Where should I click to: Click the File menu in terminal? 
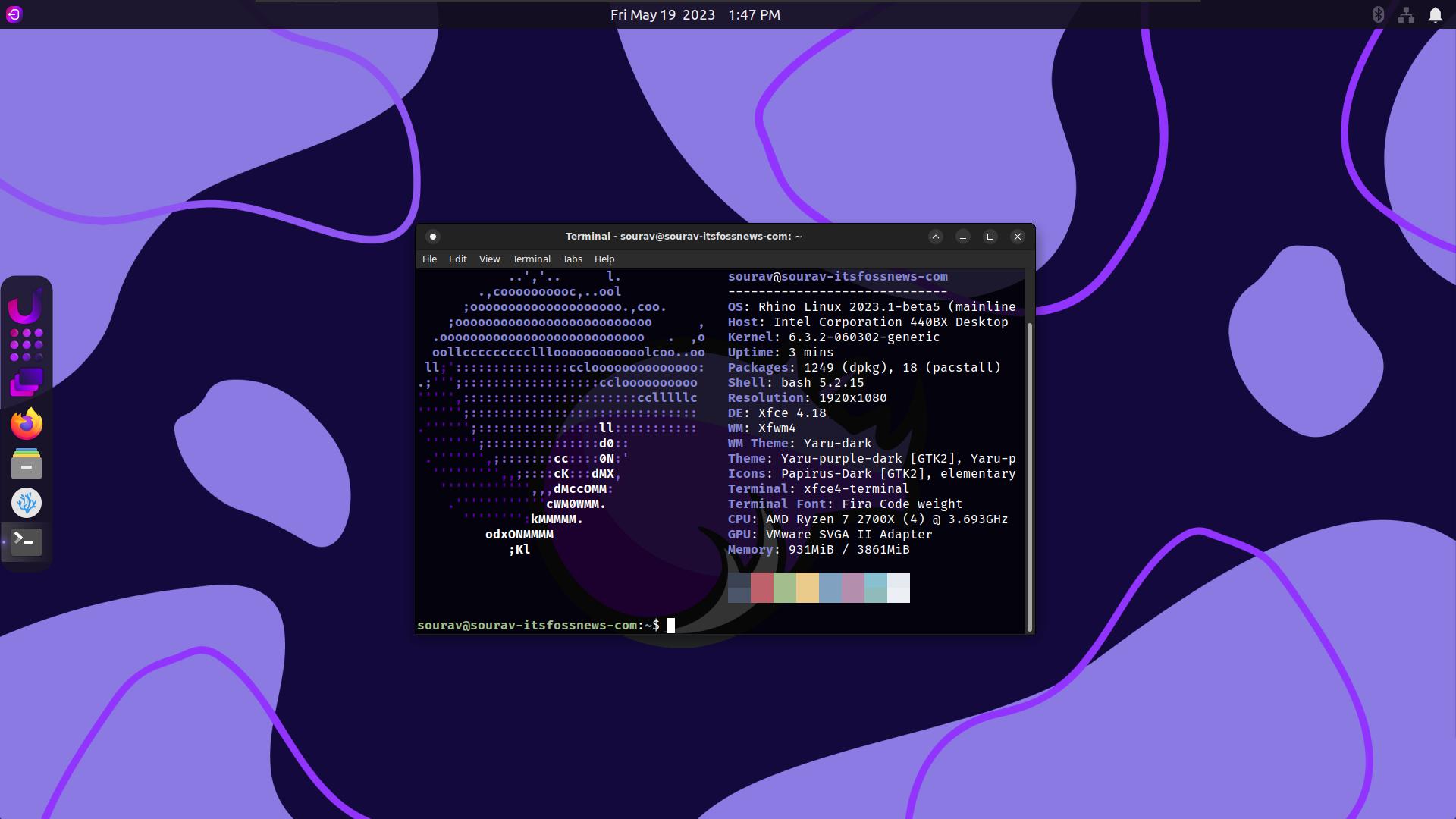[430, 259]
